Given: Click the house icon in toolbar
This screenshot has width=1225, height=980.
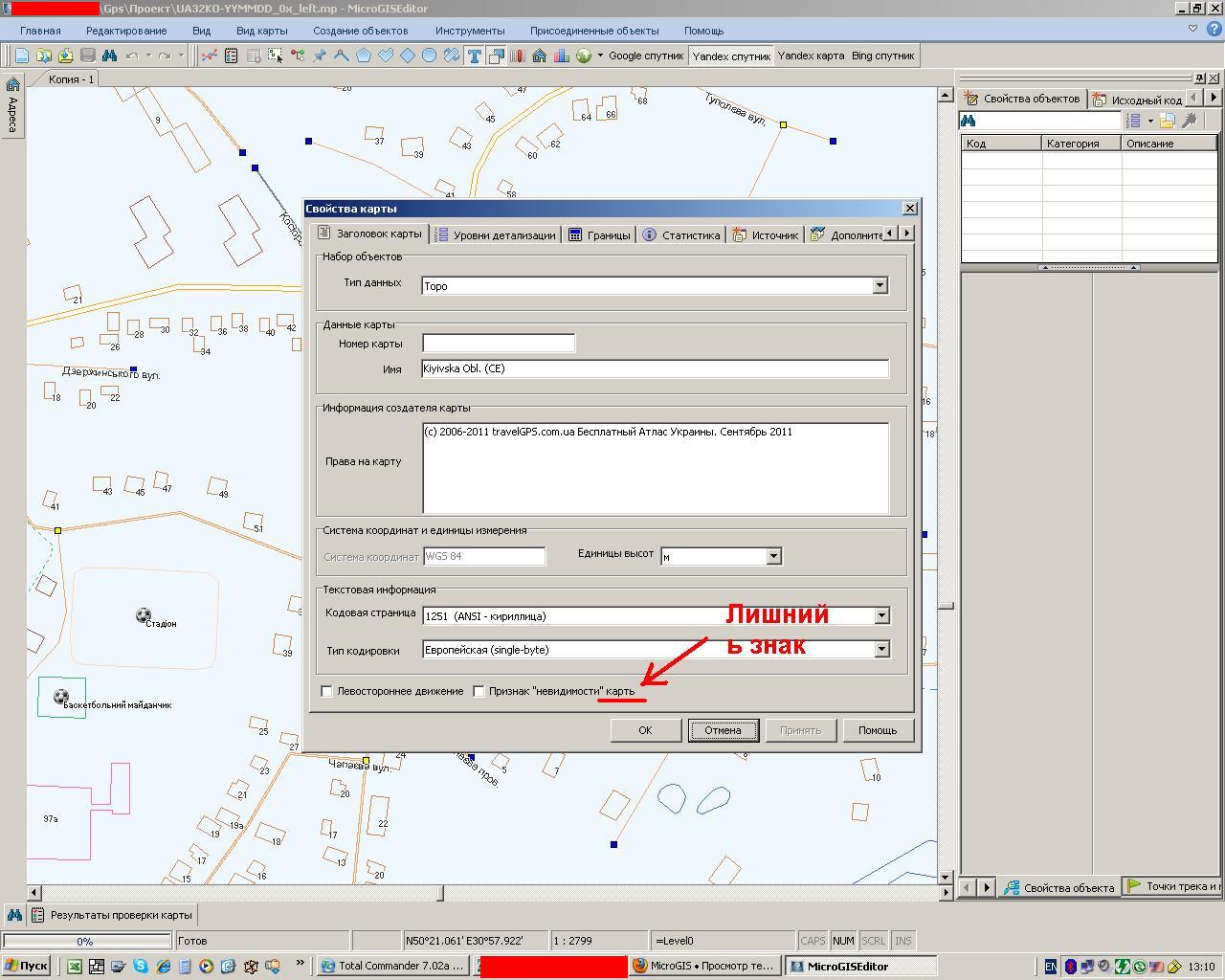Looking at the screenshot, I should [x=539, y=56].
